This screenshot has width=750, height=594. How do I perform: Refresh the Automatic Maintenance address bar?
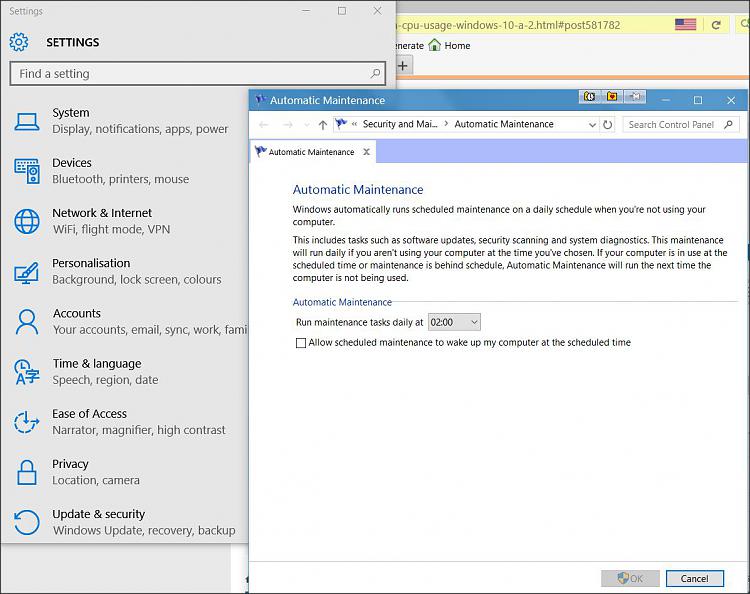click(607, 125)
